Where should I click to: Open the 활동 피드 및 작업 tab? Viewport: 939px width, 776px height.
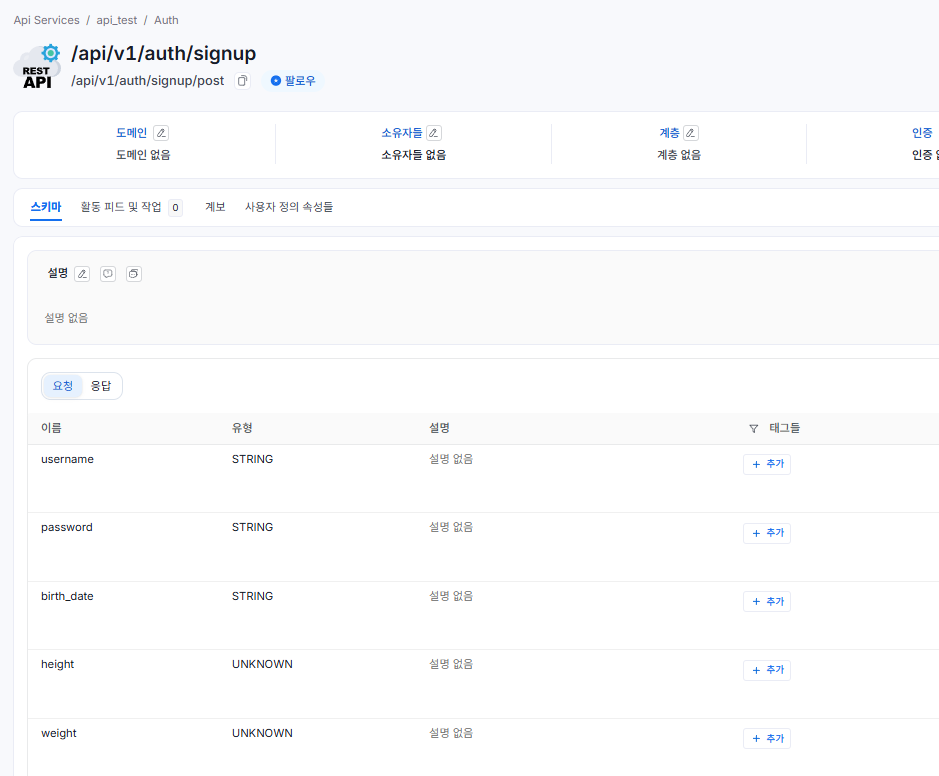(121, 207)
